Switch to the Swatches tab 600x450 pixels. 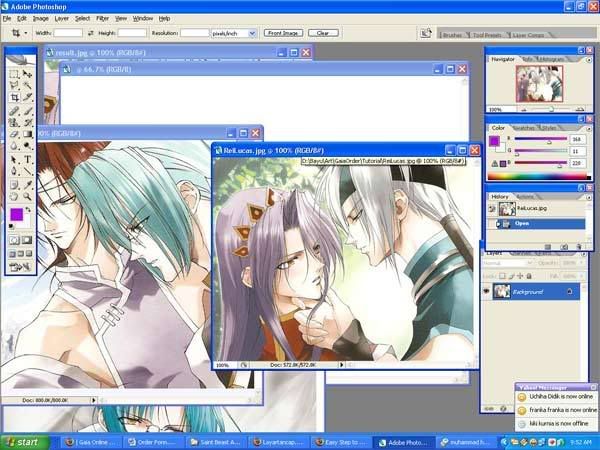click(525, 128)
